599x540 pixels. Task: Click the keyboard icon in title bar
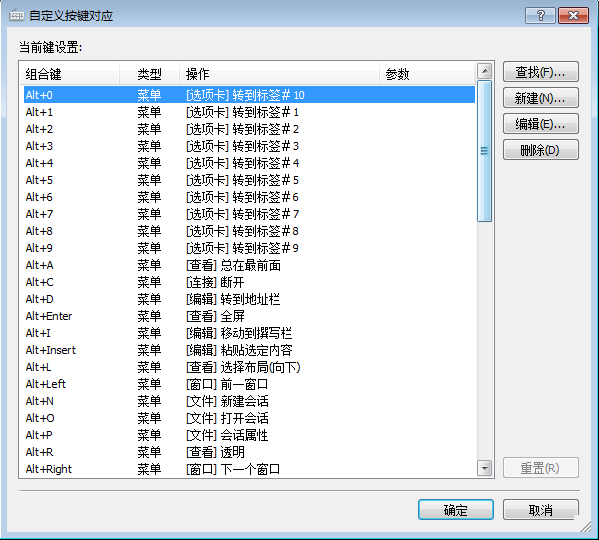click(16, 16)
